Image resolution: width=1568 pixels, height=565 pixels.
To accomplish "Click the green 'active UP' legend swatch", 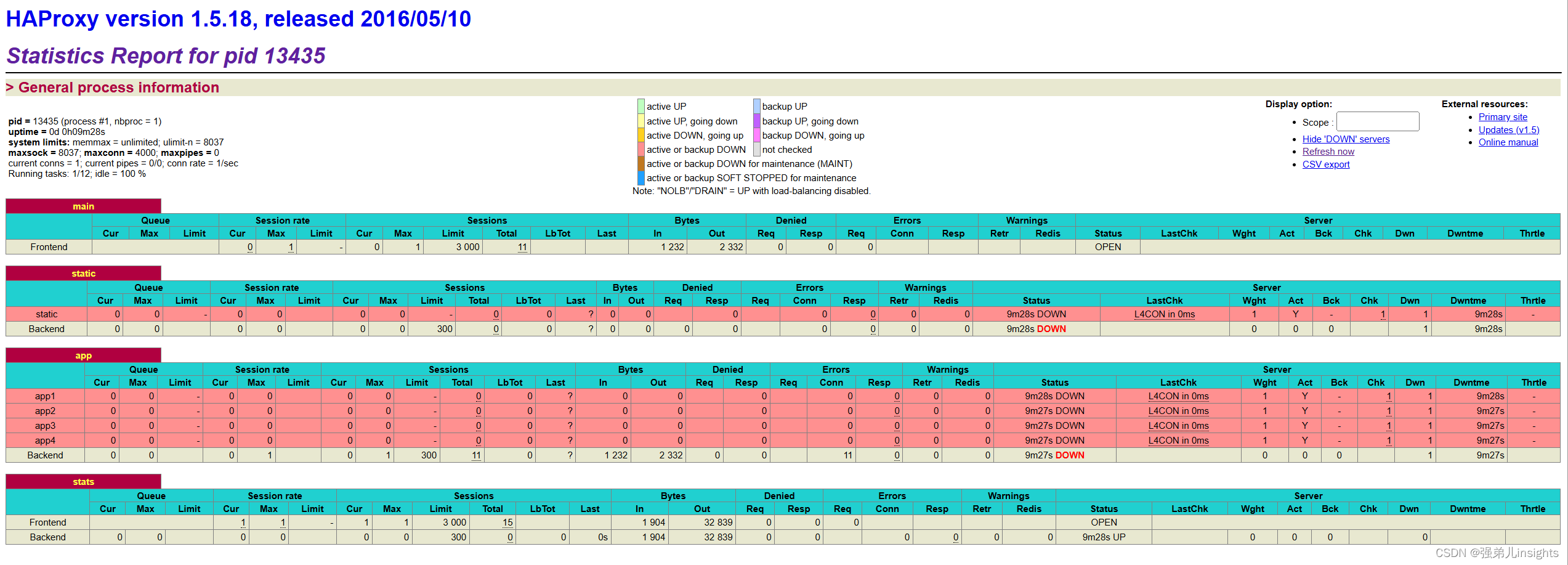I will tap(641, 106).
